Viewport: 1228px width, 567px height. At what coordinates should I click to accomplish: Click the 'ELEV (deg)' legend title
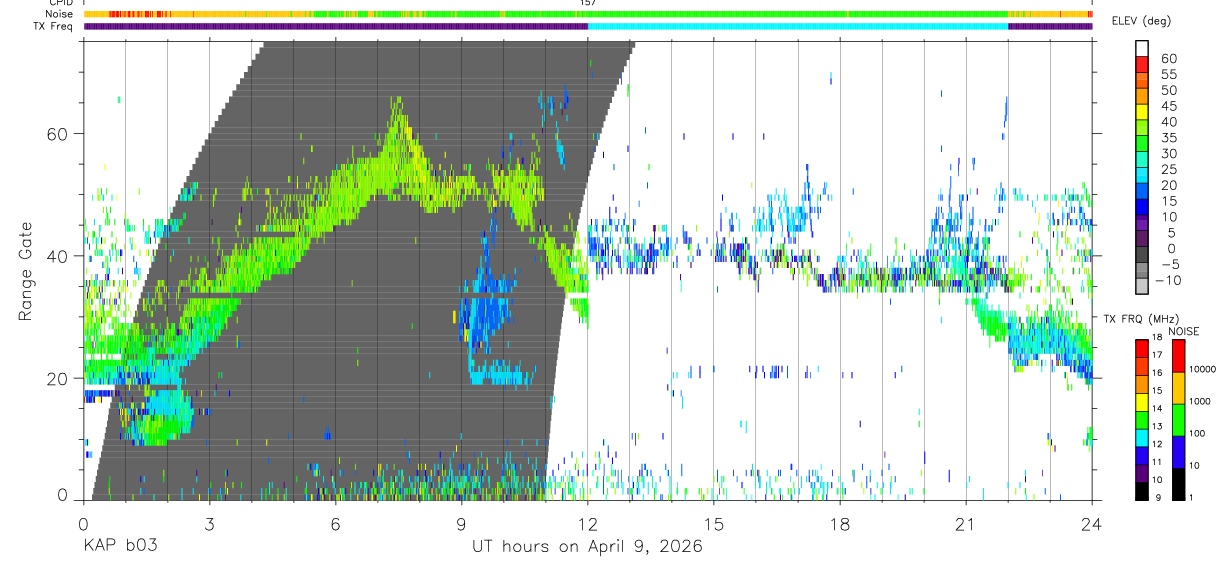pos(1142,21)
